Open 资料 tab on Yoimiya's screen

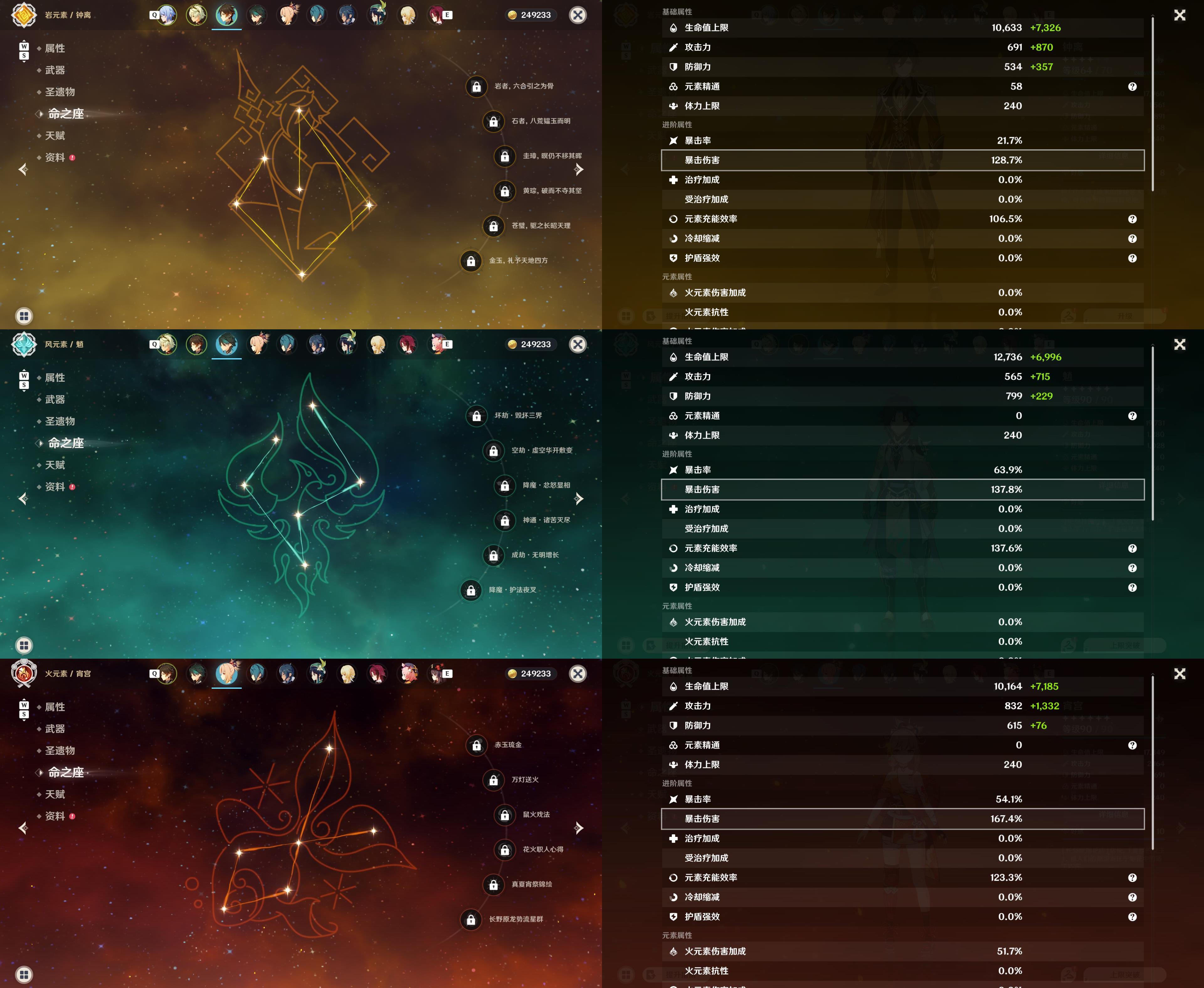[55, 816]
